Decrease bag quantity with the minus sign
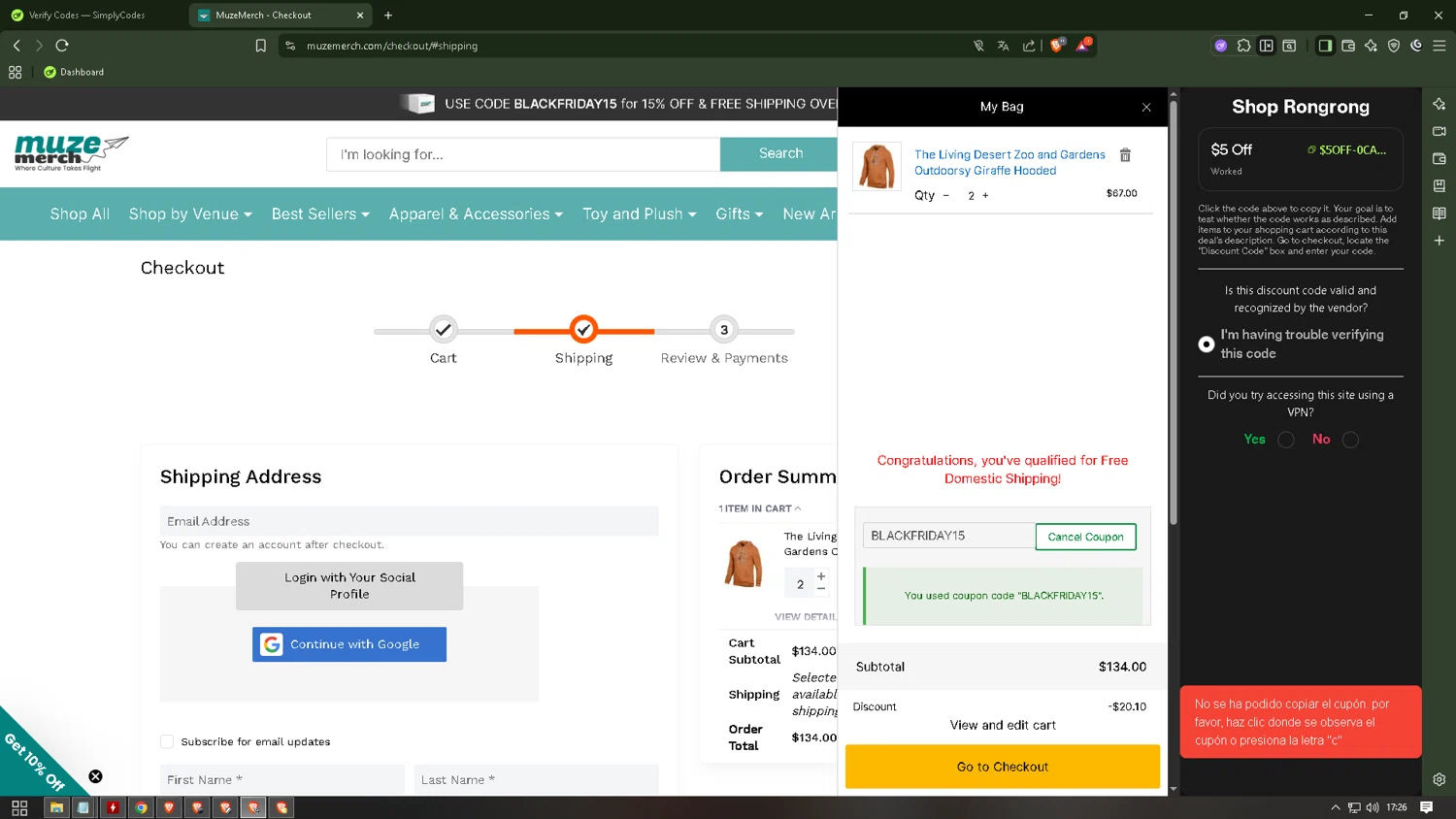 click(946, 195)
